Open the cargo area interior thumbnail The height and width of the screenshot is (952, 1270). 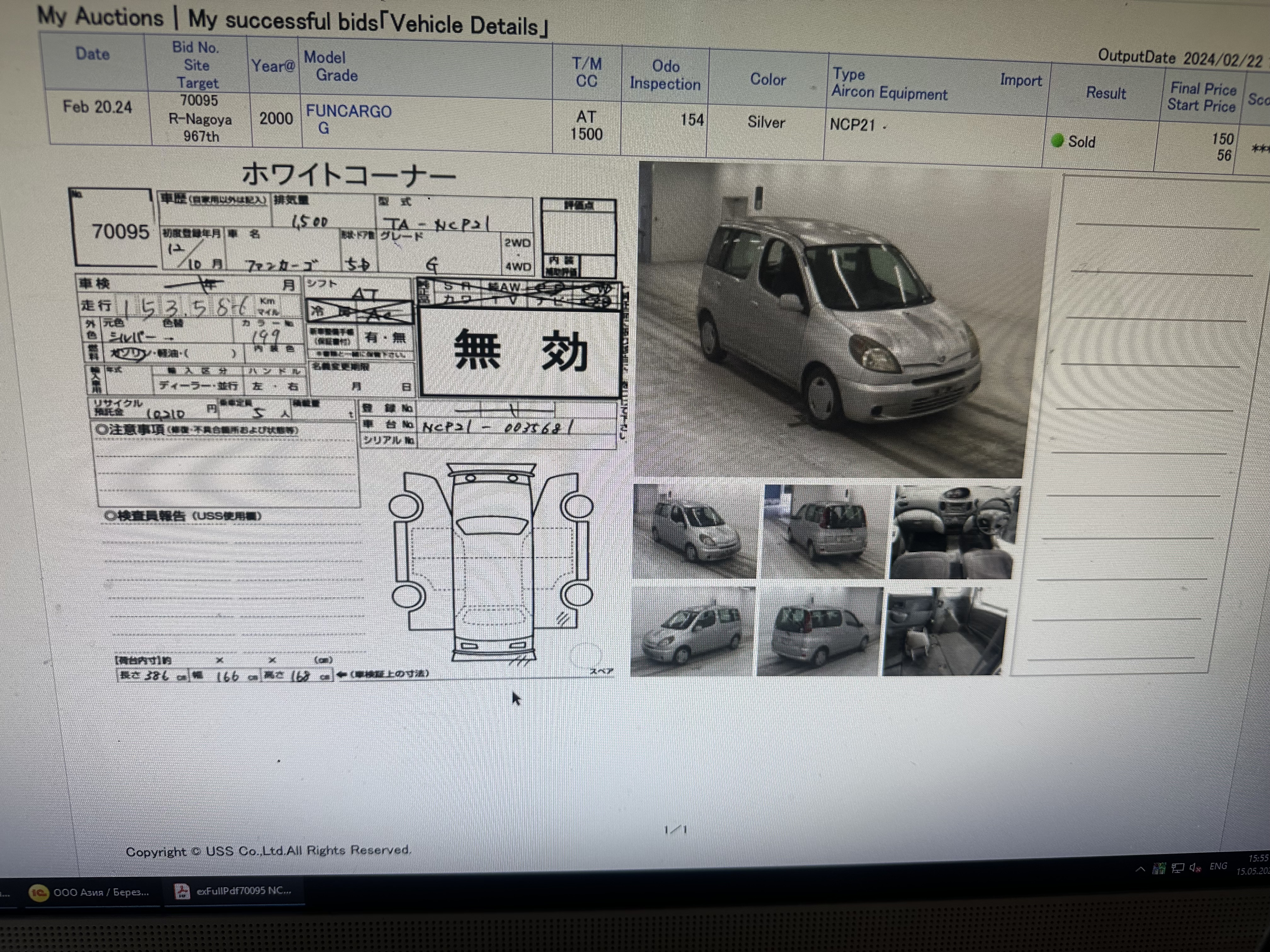pos(944,631)
